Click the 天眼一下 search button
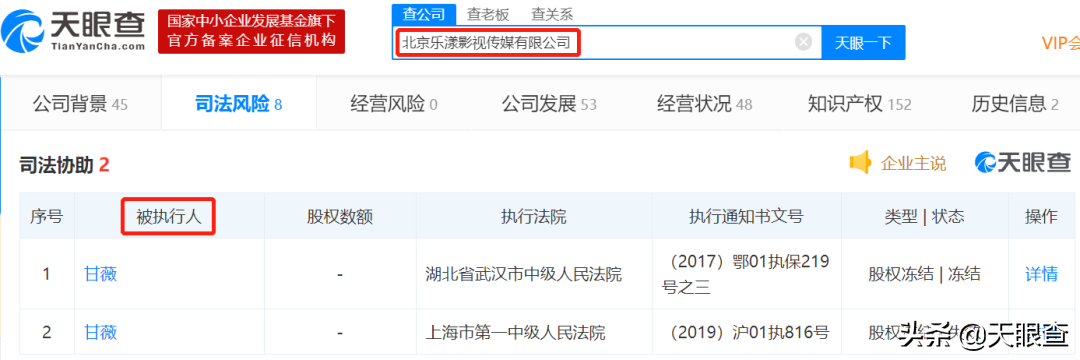The image size is (1080, 360). (863, 43)
